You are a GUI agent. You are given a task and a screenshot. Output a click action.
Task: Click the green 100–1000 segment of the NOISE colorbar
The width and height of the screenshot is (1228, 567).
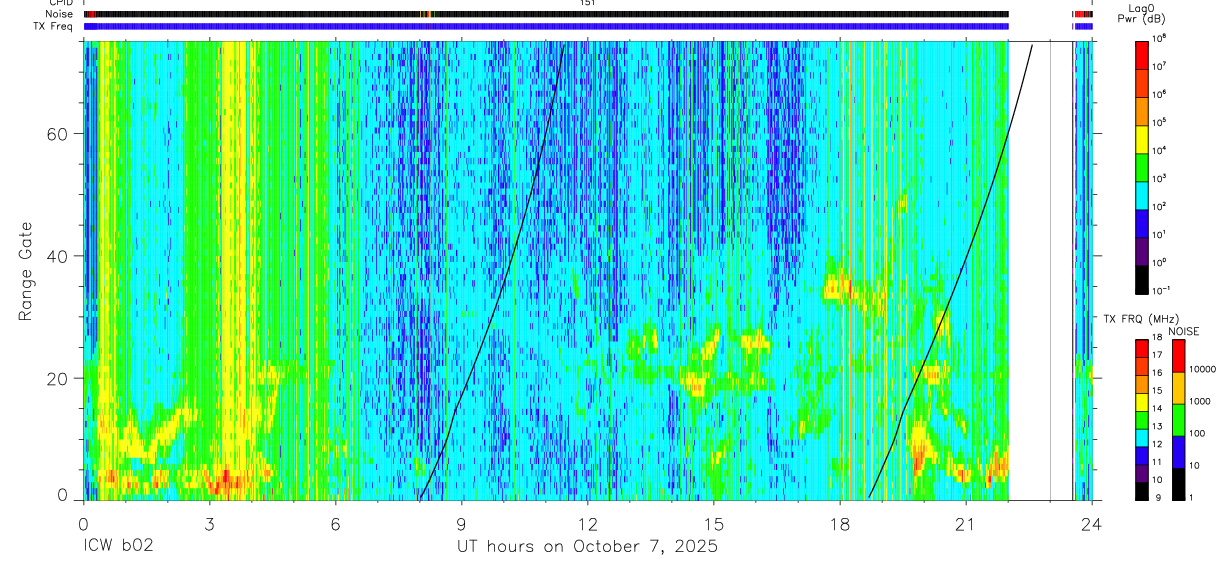pos(1178,420)
